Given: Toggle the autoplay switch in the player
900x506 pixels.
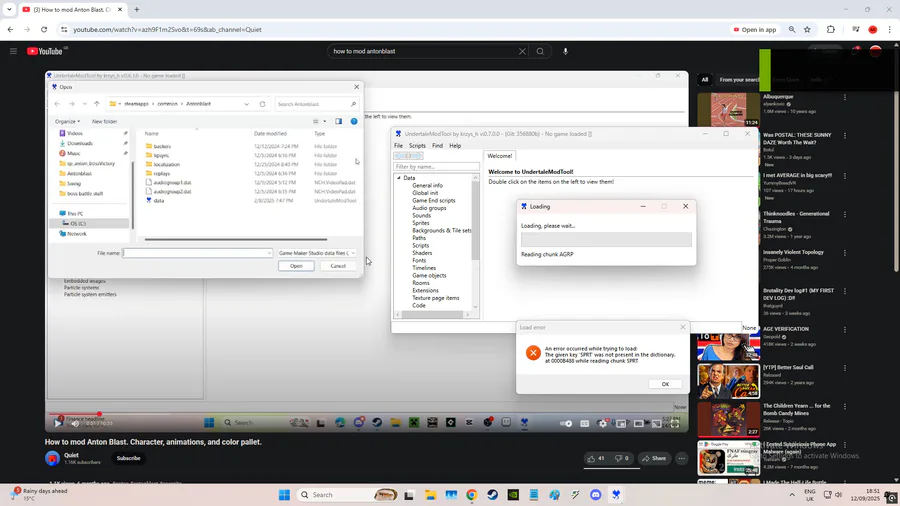Looking at the screenshot, I should pos(566,423).
